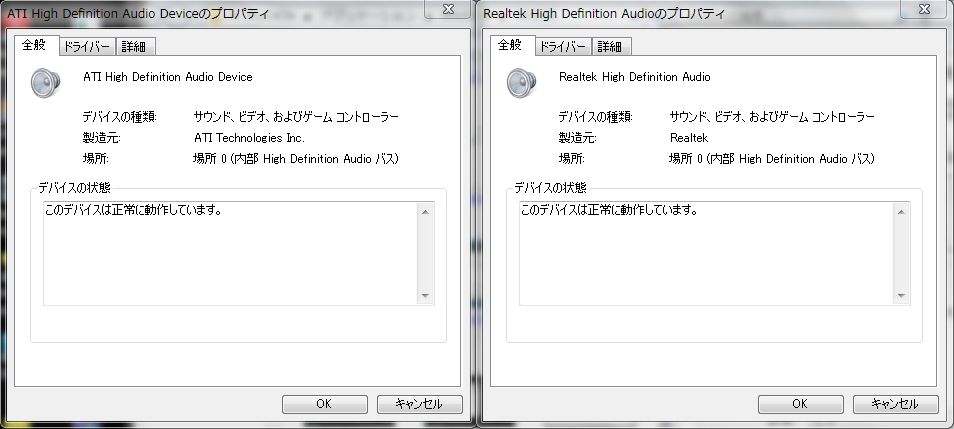Switch to ドライバー tab in ATI window

click(87, 47)
